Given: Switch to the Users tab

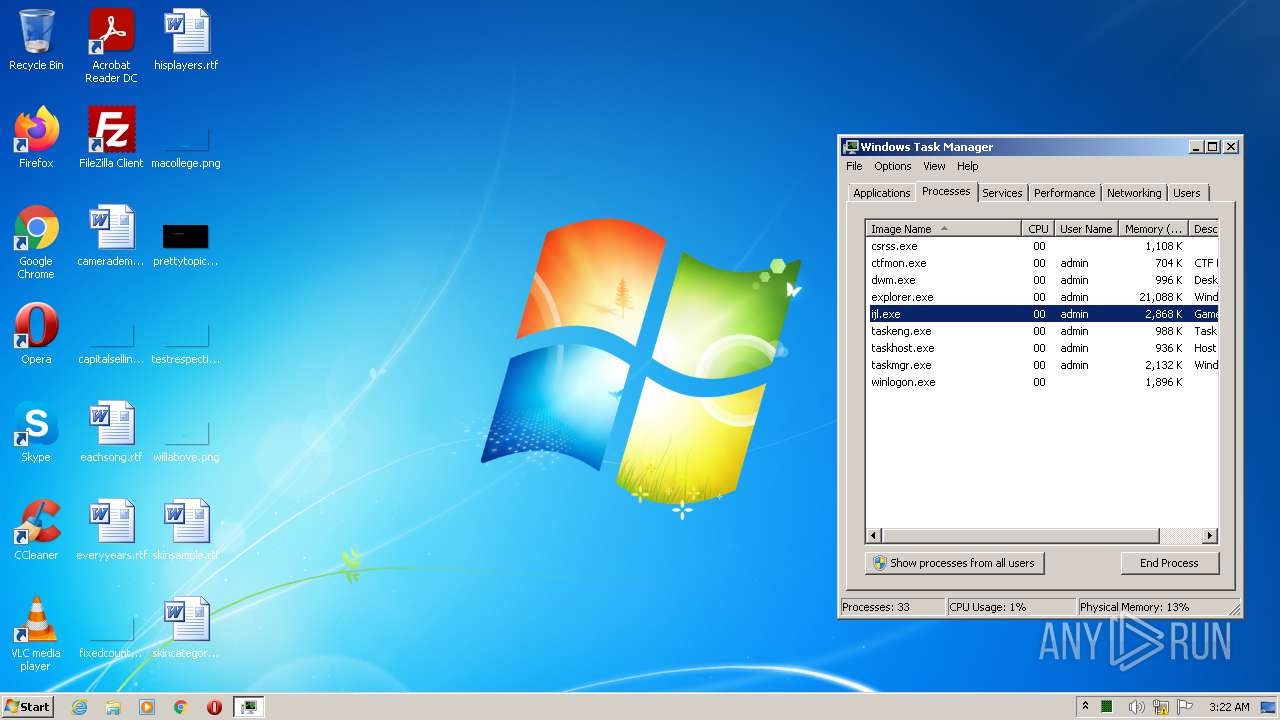Looking at the screenshot, I should tap(1187, 193).
